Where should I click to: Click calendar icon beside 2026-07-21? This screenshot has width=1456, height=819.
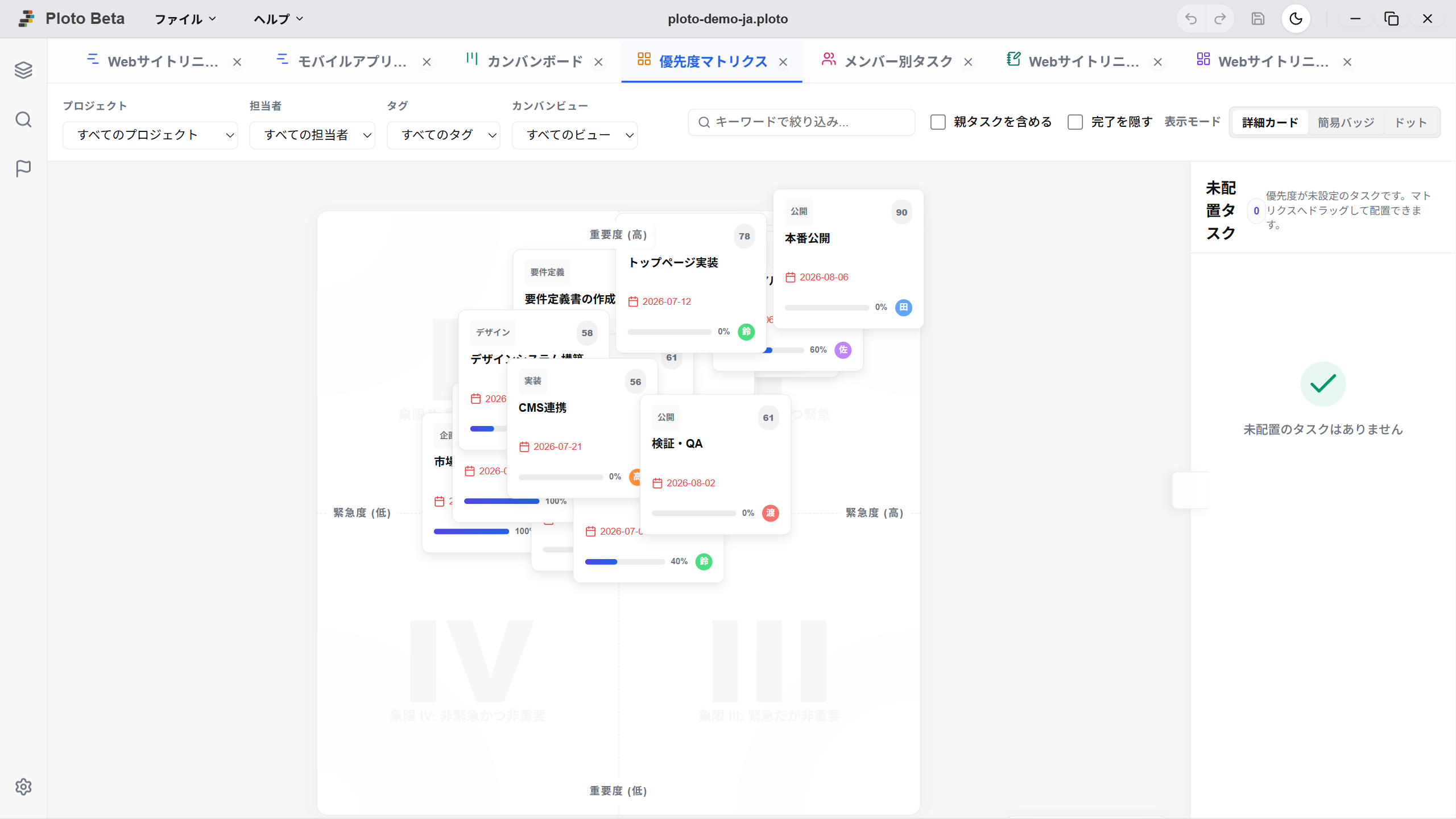[524, 447]
